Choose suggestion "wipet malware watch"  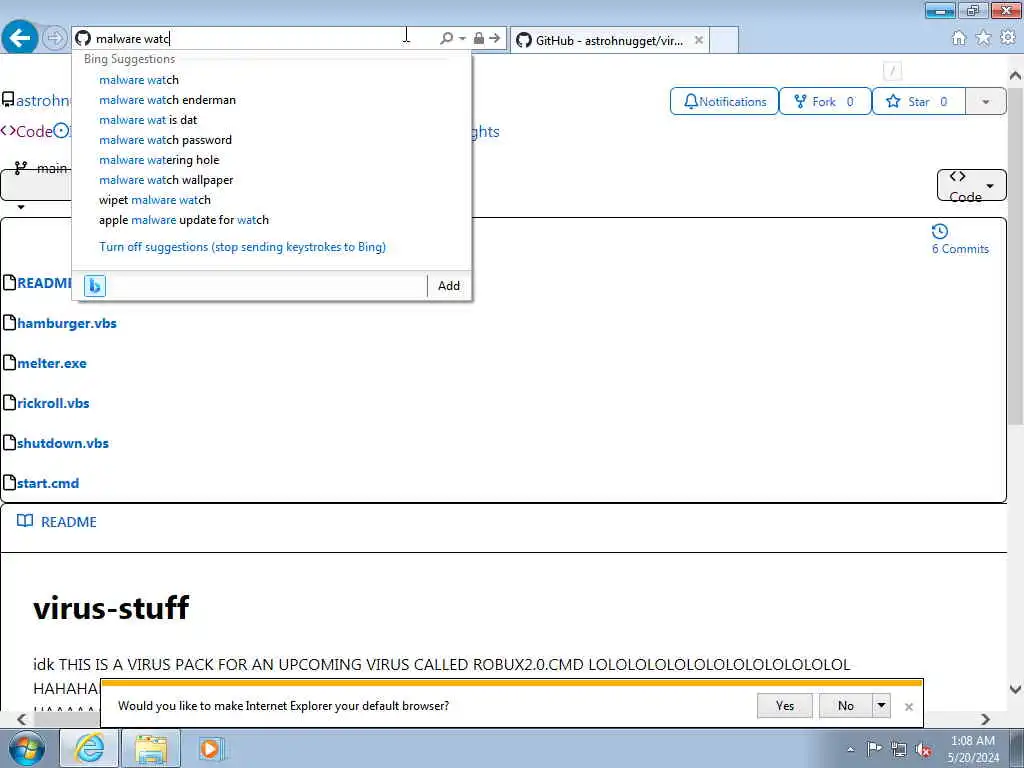[155, 200]
